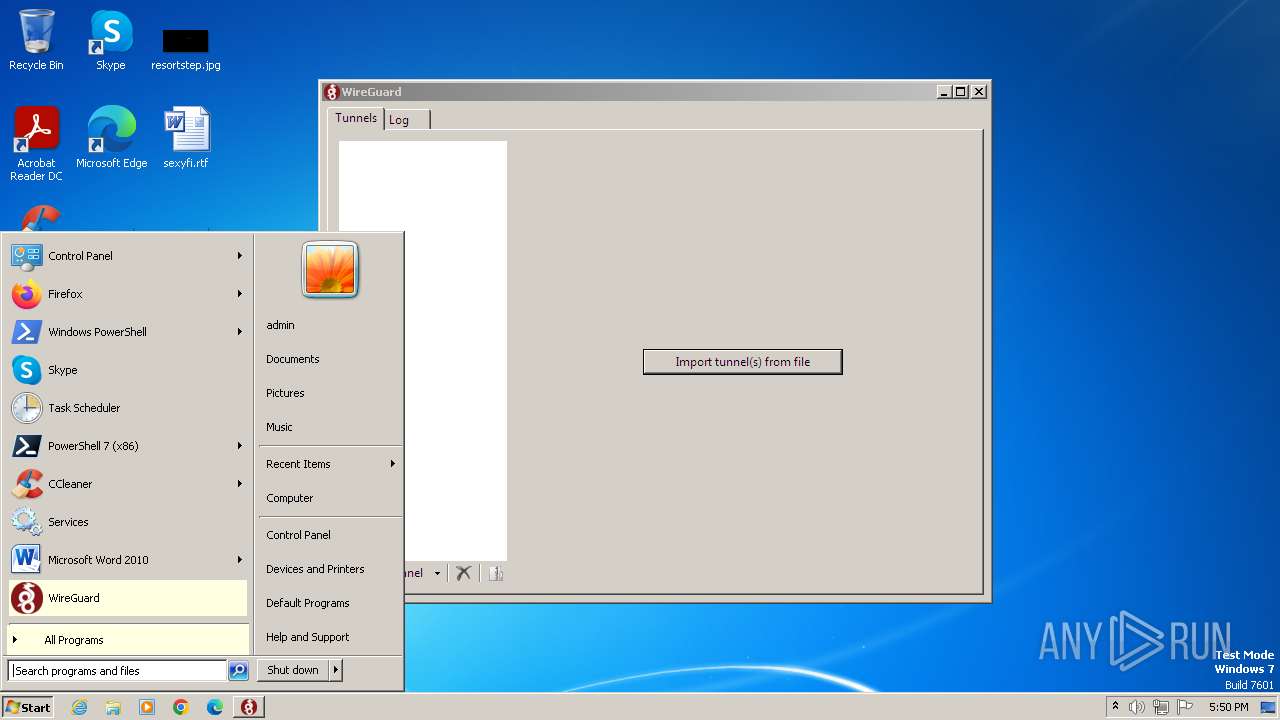Launch Microsoft Word 2010 from the Start menu
1280x720 pixels.
pos(127,560)
